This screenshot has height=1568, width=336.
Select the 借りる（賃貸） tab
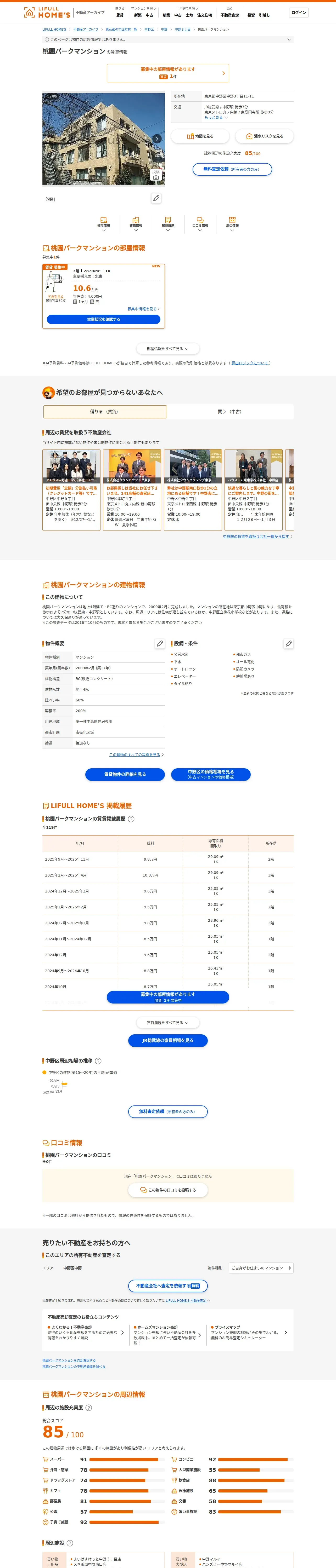pos(105,412)
